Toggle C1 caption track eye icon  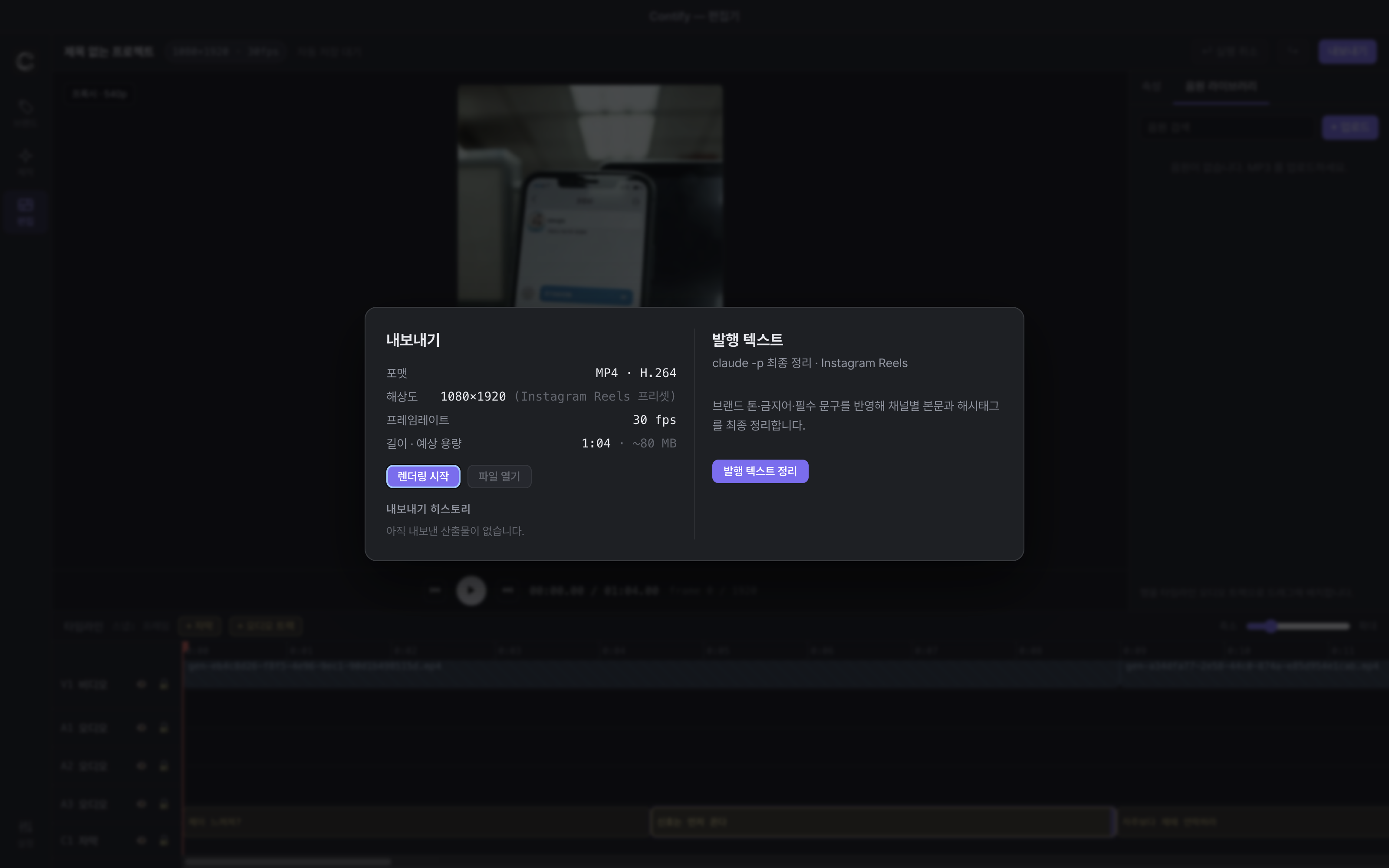click(141, 841)
